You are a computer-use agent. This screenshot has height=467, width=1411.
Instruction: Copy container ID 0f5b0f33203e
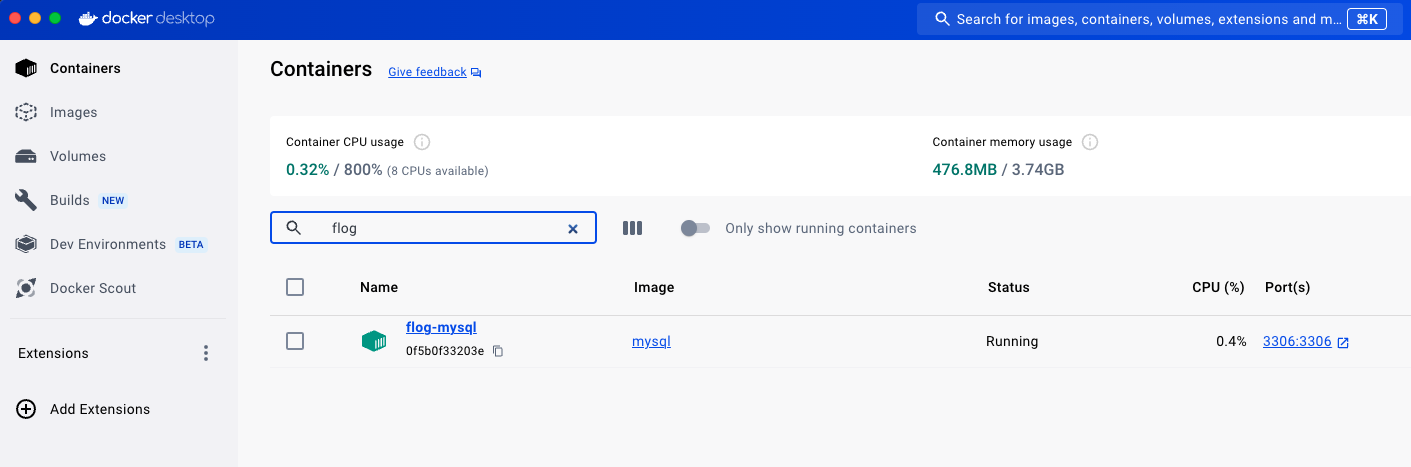tap(498, 351)
